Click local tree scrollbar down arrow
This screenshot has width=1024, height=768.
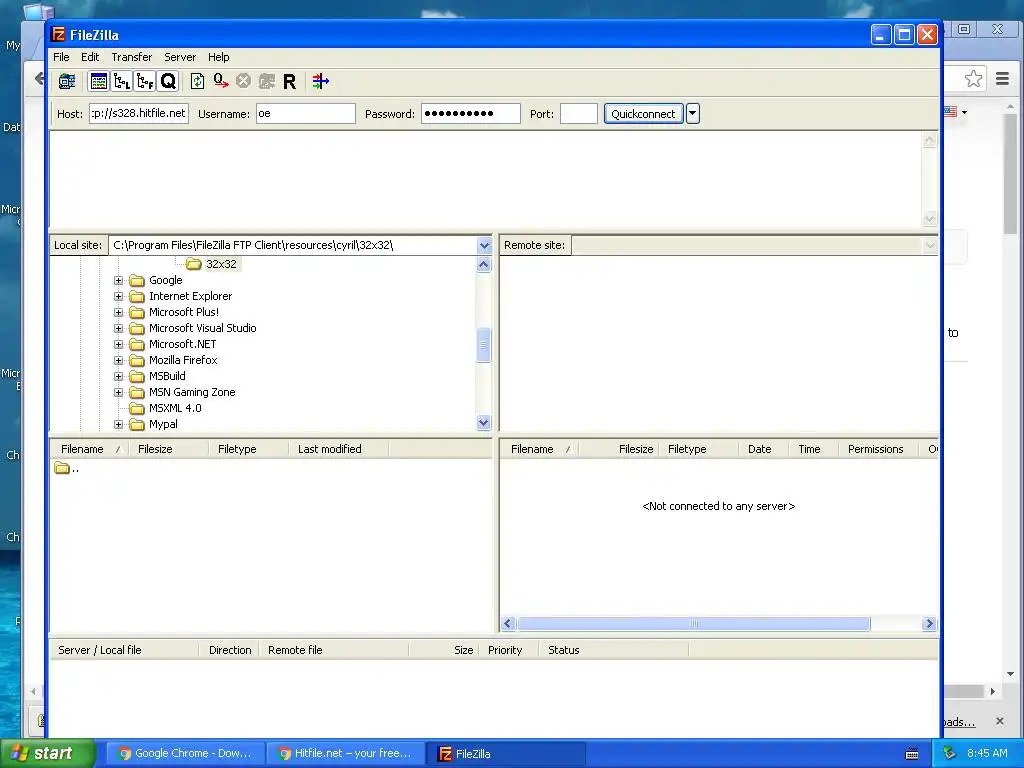[x=483, y=423]
